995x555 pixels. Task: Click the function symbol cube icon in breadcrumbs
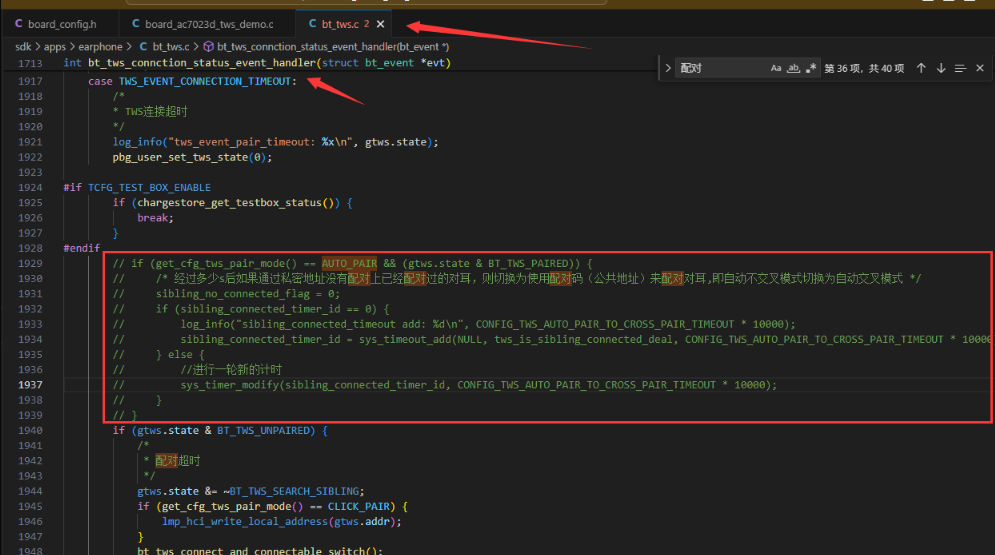pos(208,46)
